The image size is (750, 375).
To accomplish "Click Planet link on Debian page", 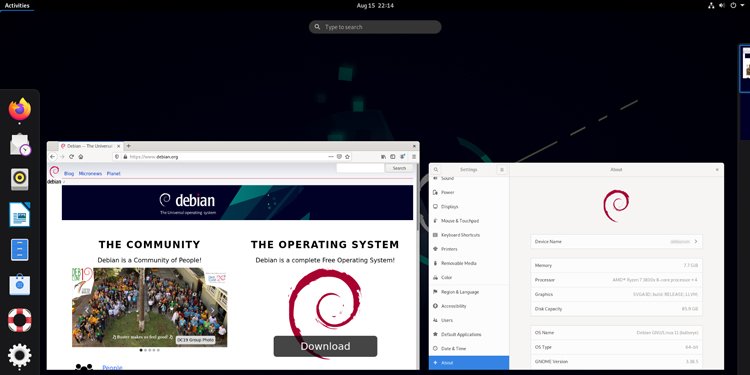I will [113, 174].
